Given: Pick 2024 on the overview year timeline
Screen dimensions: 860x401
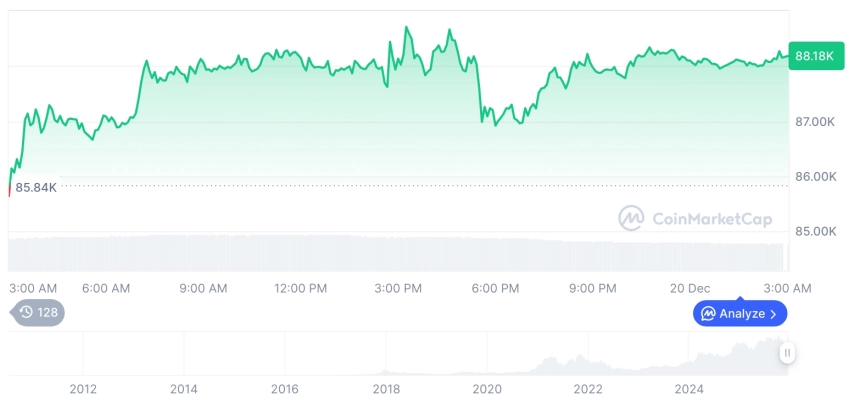Looking at the screenshot, I should coord(689,389).
